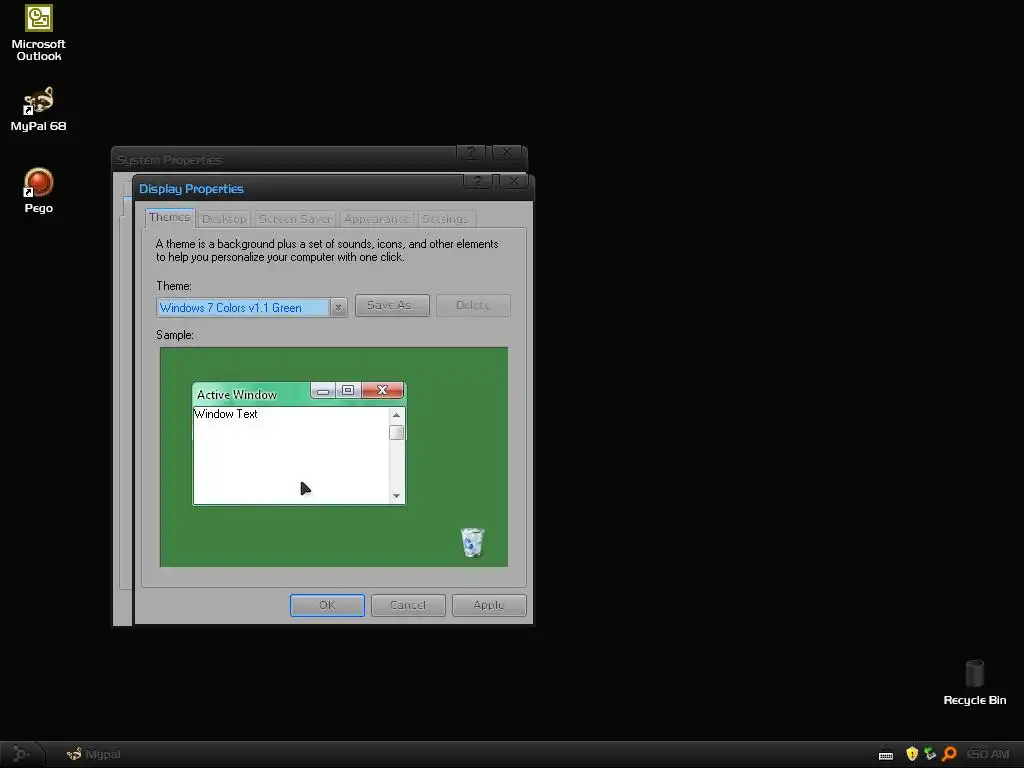Switch to the Settings tab
1024x768 pixels.
point(445,219)
